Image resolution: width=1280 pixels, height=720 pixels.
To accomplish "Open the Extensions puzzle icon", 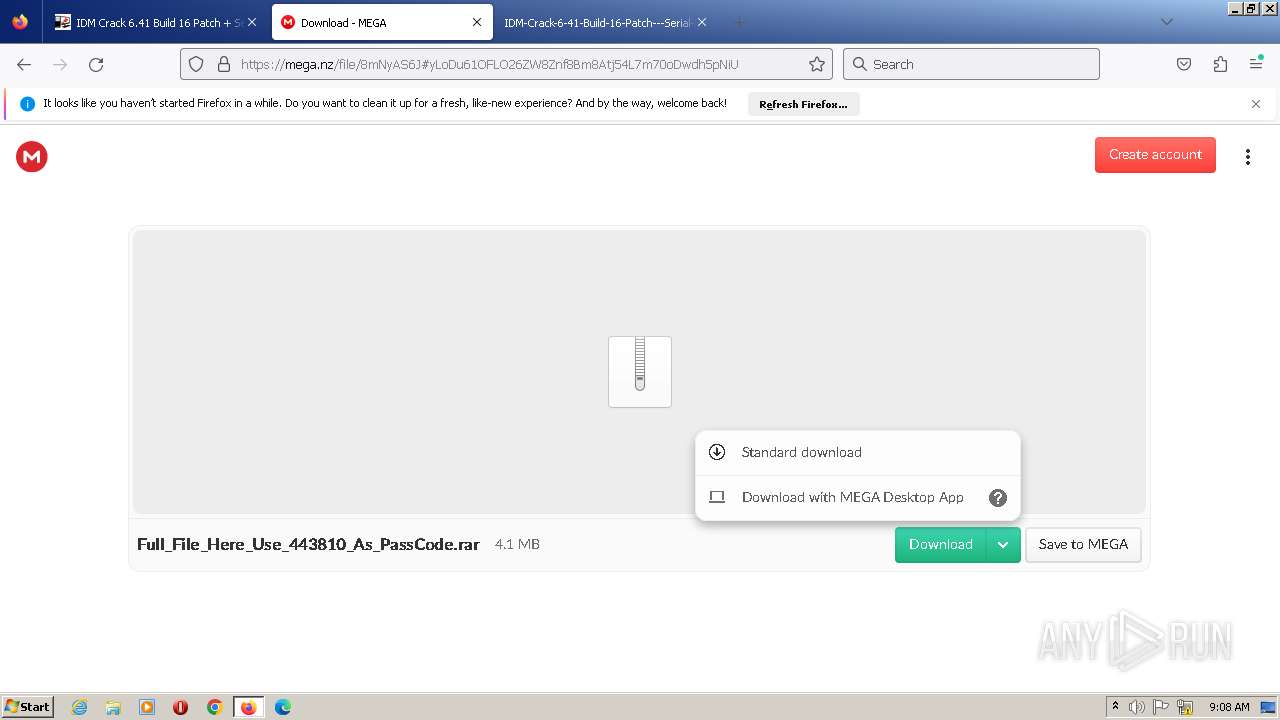I will [1220, 64].
